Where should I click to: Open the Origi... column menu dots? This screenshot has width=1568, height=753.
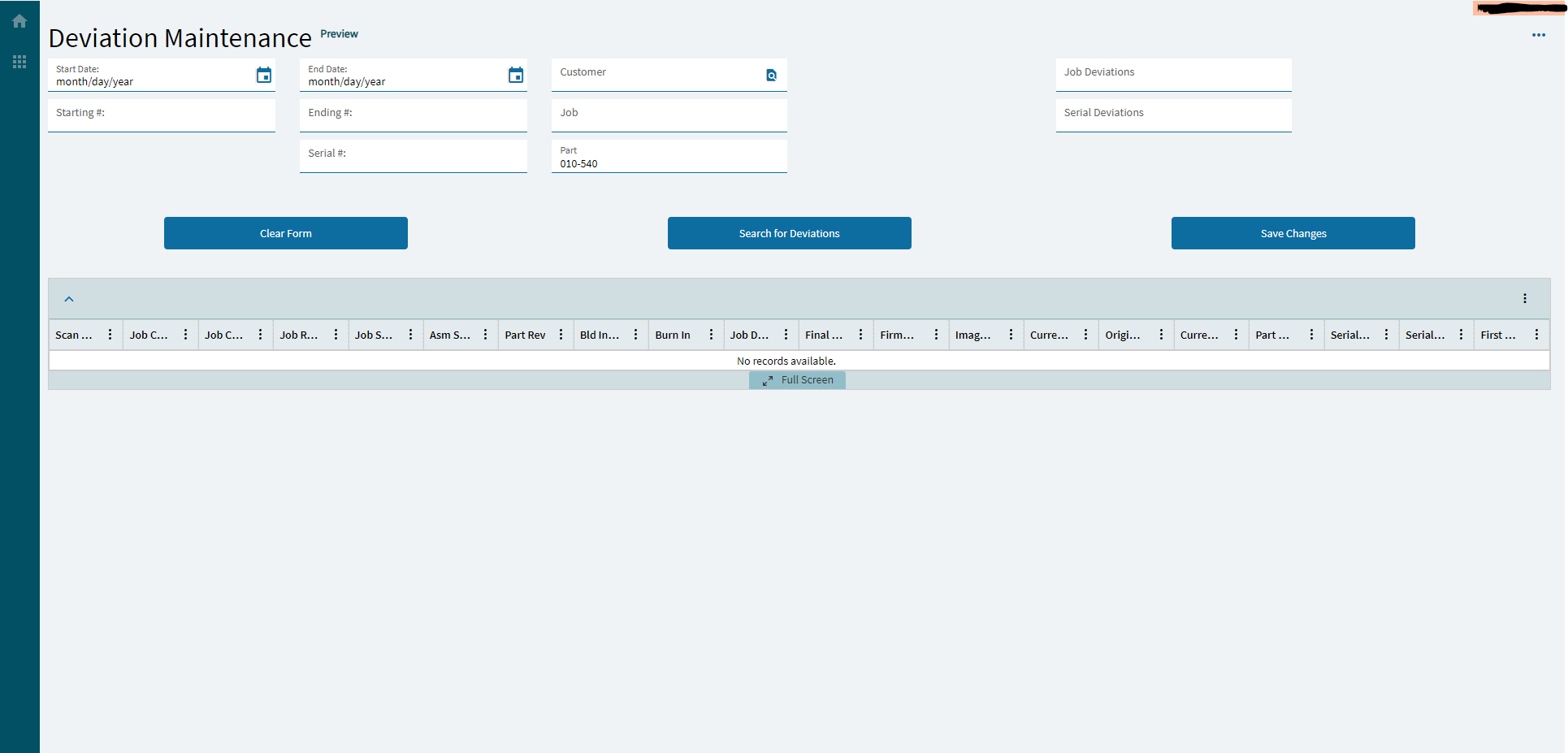coord(1161,335)
